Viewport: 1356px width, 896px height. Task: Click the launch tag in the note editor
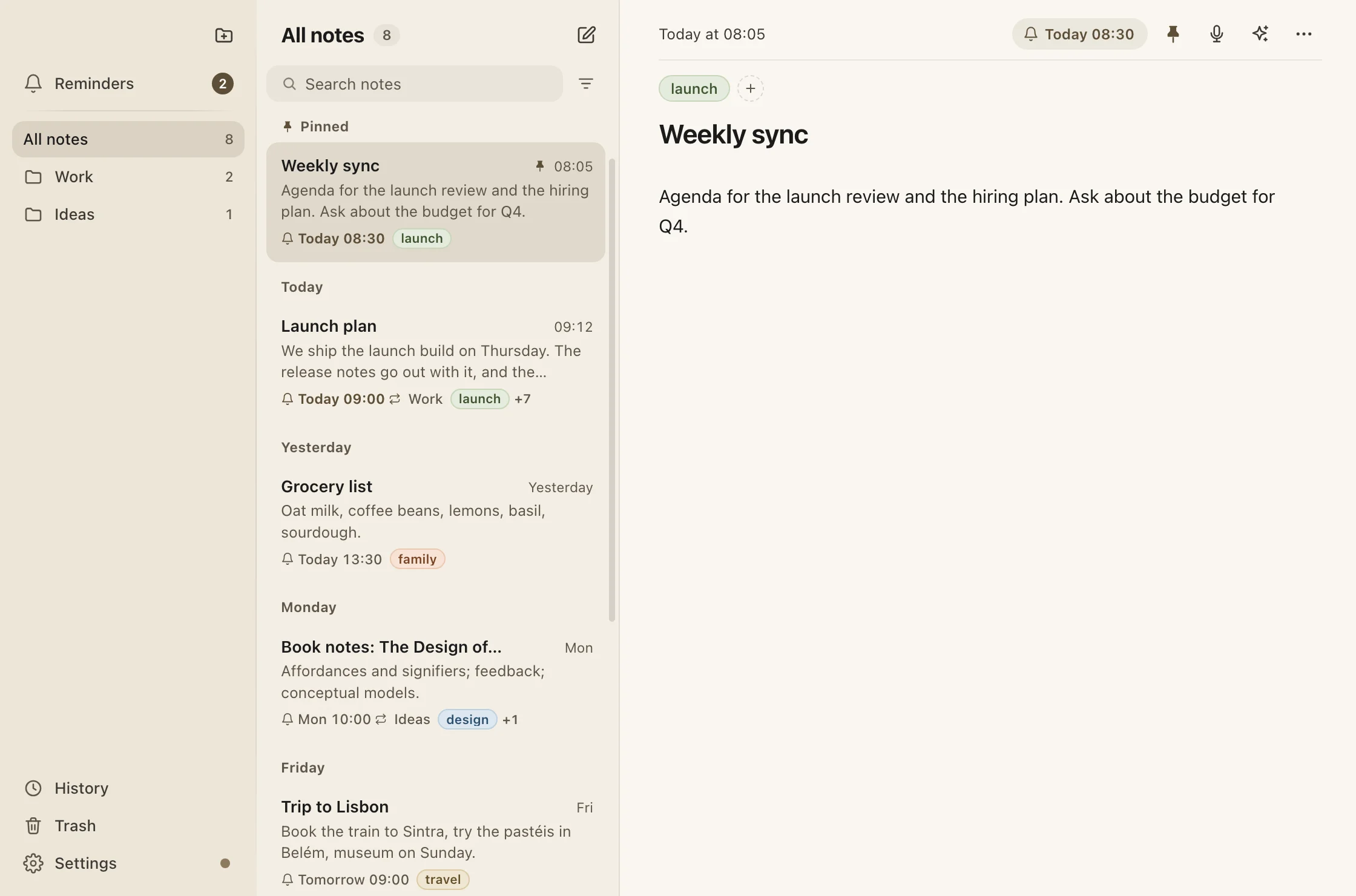point(694,88)
